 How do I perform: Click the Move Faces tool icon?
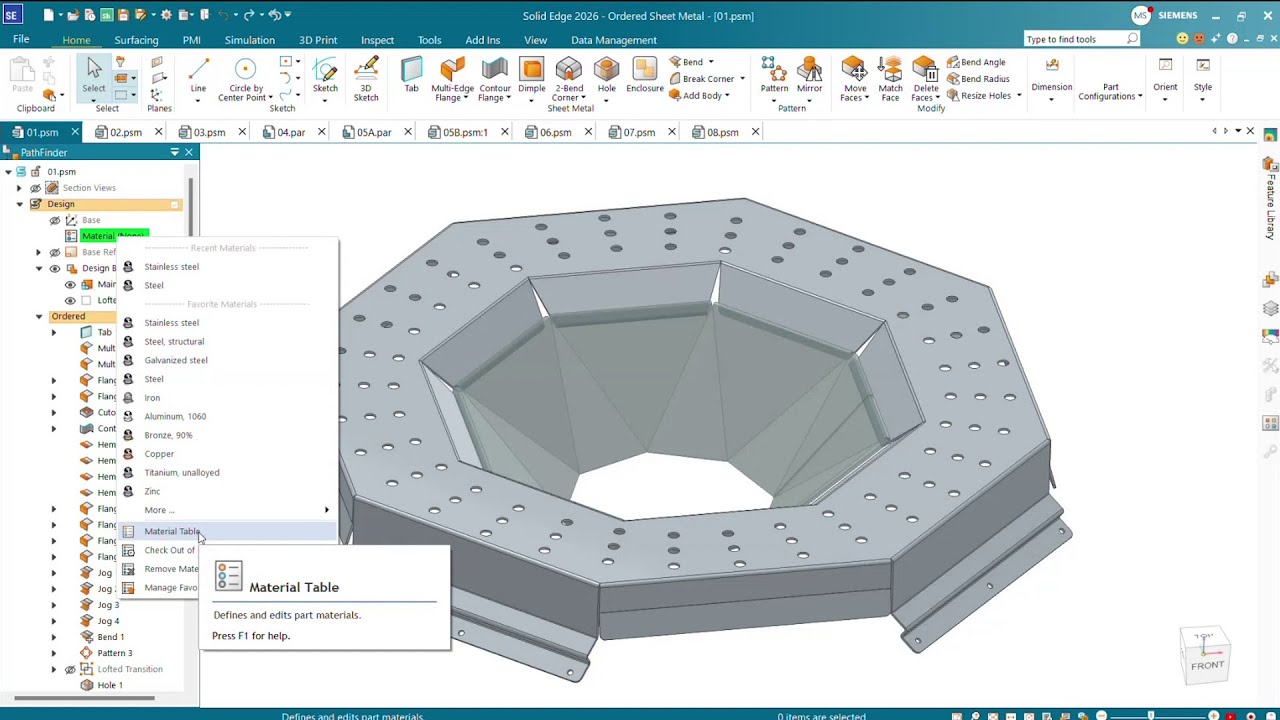(853, 67)
